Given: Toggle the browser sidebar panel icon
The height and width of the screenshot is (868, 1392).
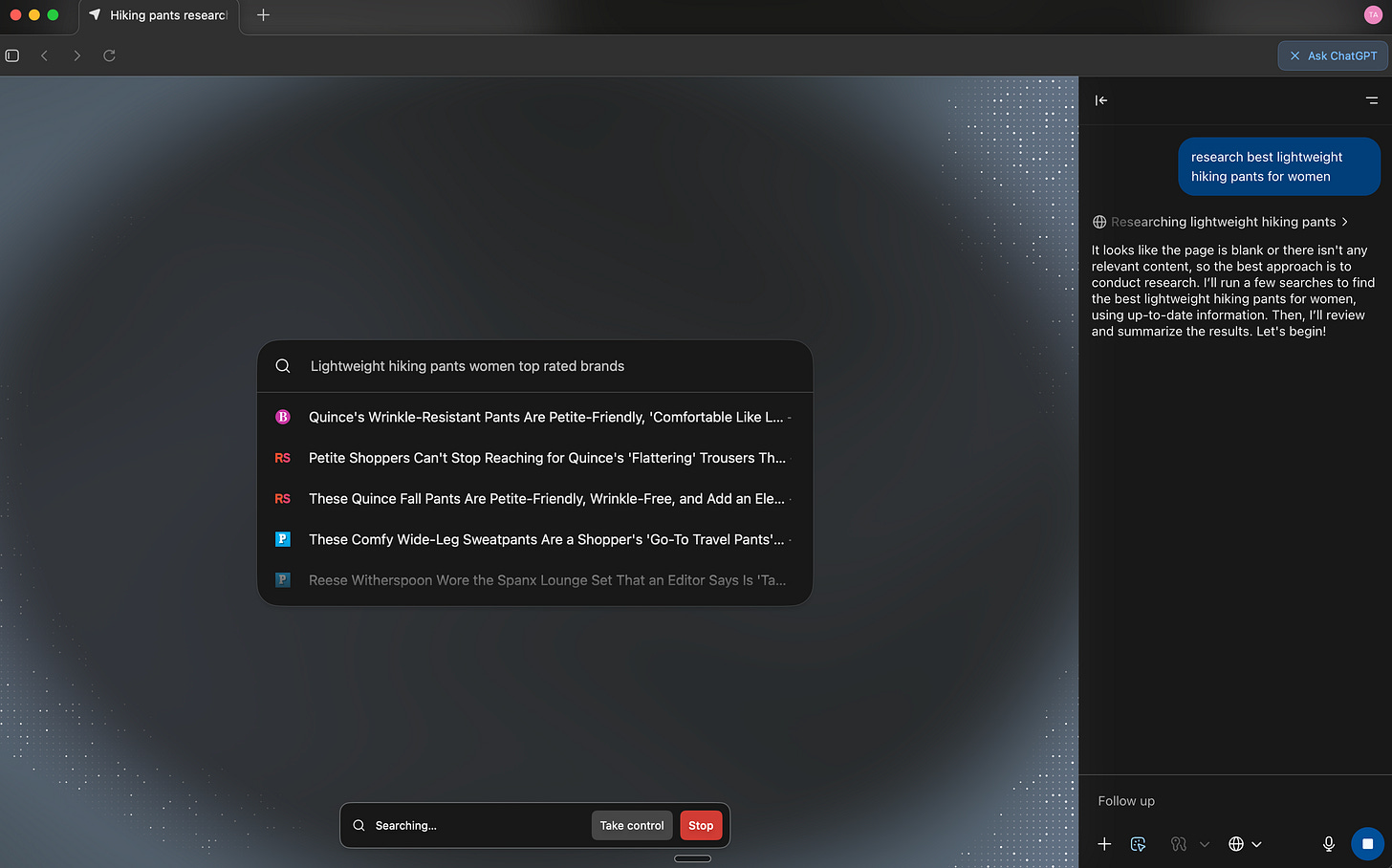Looking at the screenshot, I should click(x=12, y=55).
